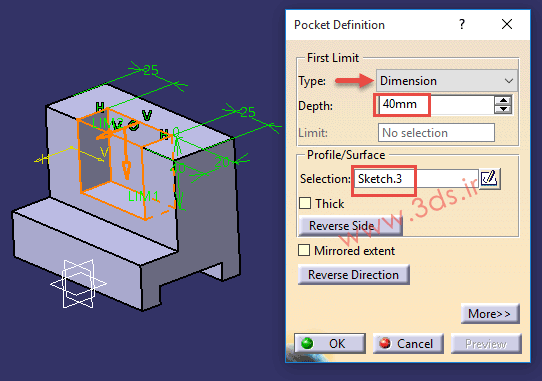This screenshot has width=542, height=381.
Task: Open the sketch editor icon beside Selection
Action: coord(489,178)
